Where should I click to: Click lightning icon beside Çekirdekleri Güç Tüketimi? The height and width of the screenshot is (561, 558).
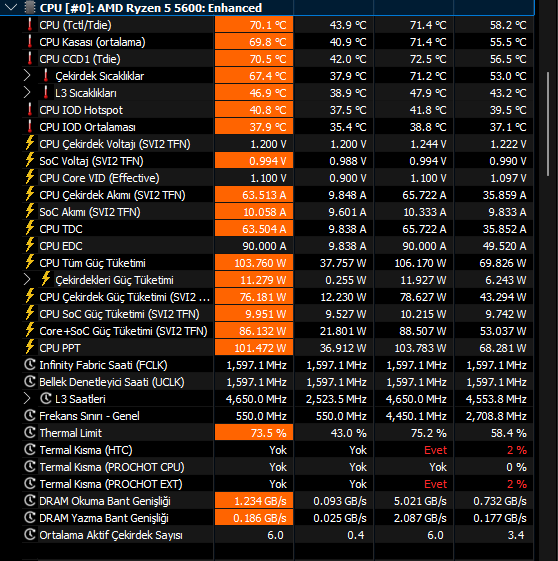click(45, 279)
